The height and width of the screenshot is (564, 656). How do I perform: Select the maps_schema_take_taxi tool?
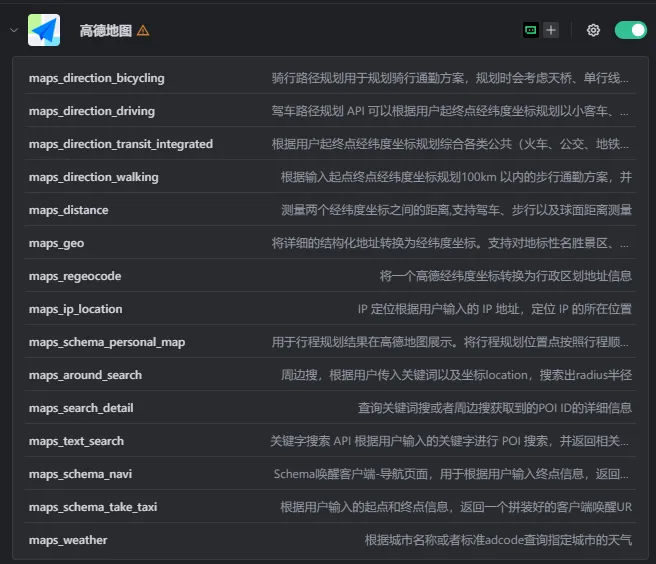tap(330, 508)
